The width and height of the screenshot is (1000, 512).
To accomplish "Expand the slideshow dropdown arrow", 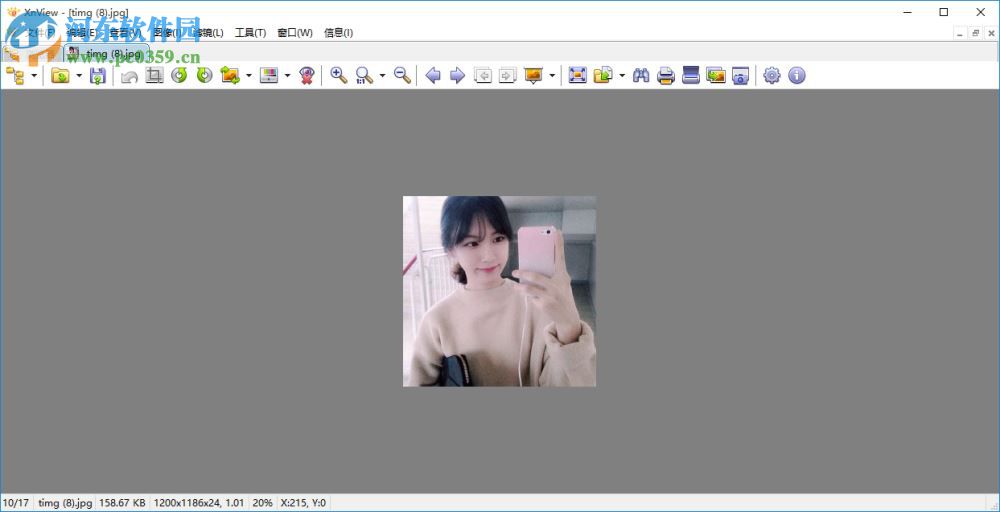I will [552, 76].
